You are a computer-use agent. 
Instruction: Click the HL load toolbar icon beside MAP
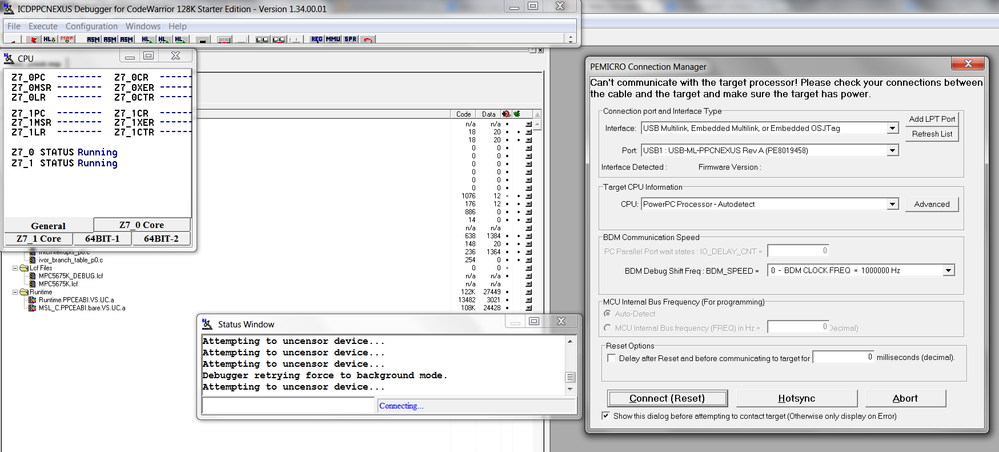(50, 40)
